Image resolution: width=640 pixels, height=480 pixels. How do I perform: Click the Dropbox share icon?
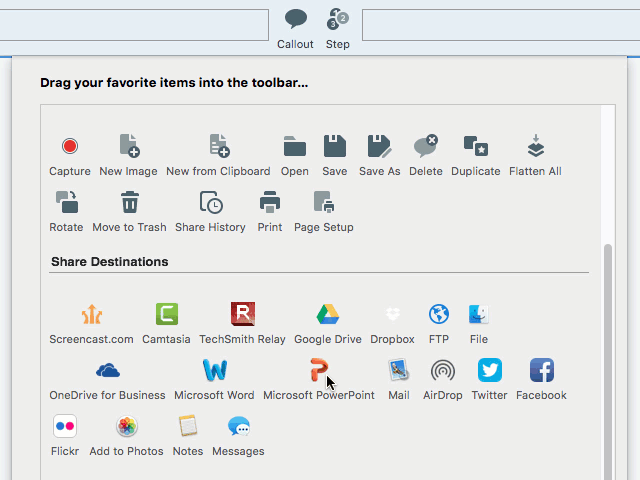pyautogui.click(x=393, y=314)
